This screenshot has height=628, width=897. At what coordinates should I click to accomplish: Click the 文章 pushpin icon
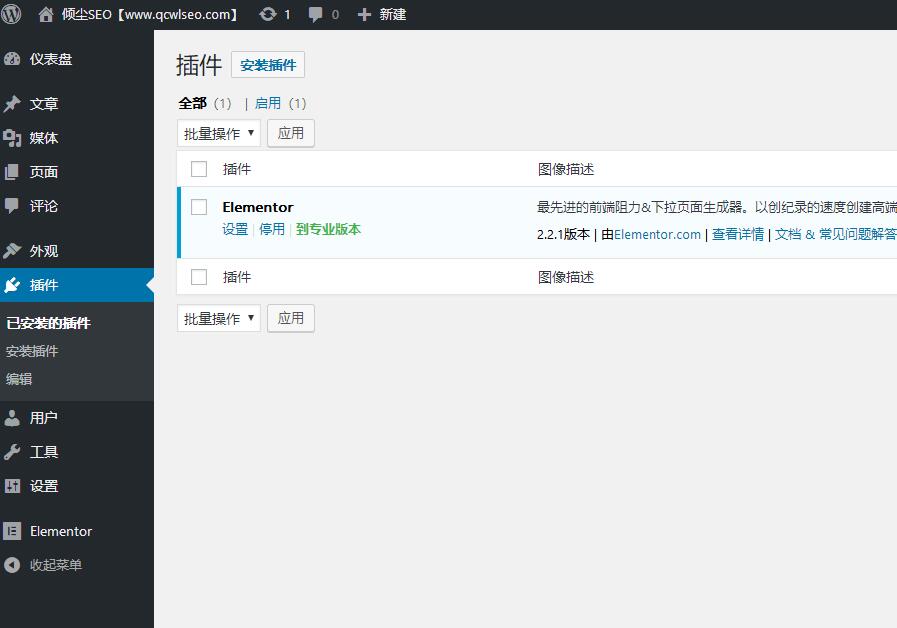[x=12, y=104]
